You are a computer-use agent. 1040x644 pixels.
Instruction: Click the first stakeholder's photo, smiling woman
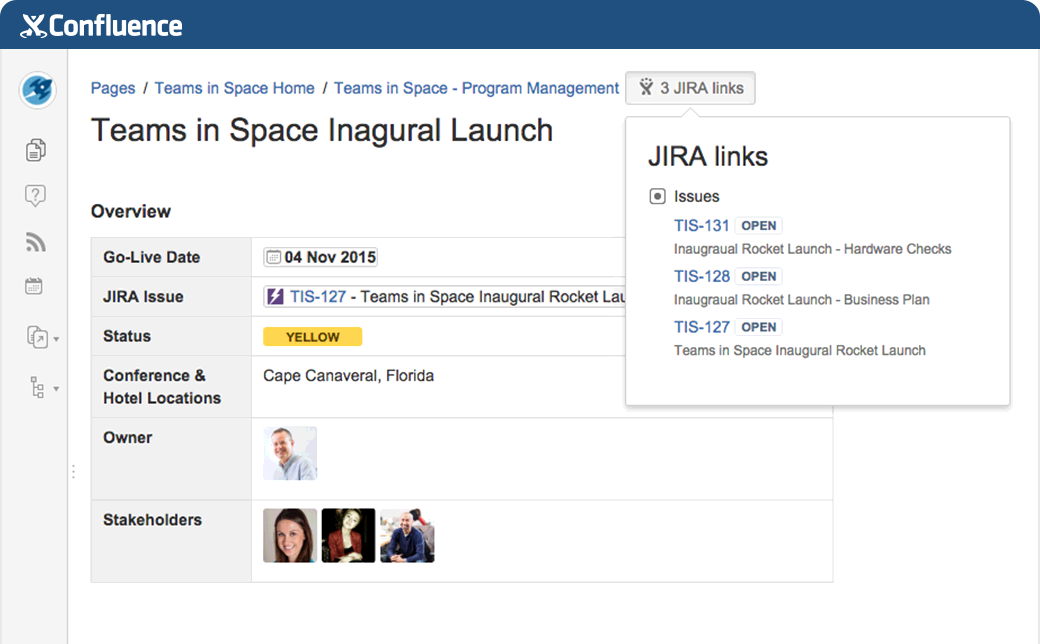(290, 535)
